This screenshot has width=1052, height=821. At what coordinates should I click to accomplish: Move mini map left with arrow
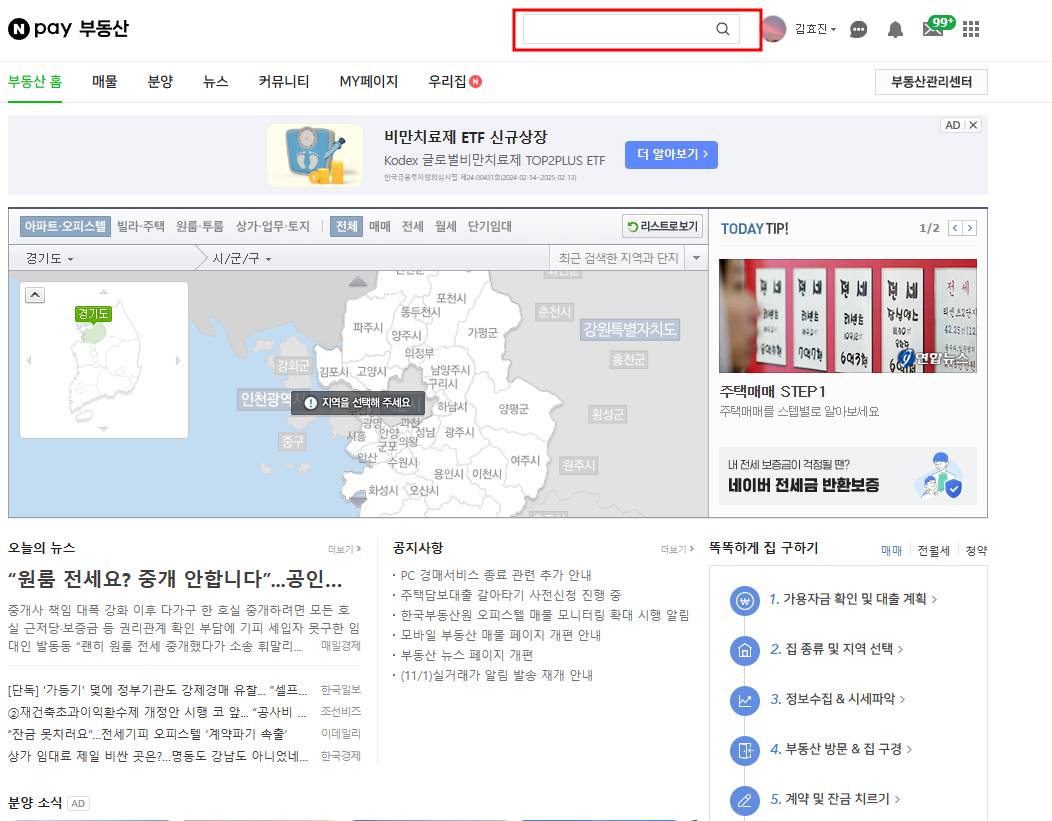pos(29,360)
